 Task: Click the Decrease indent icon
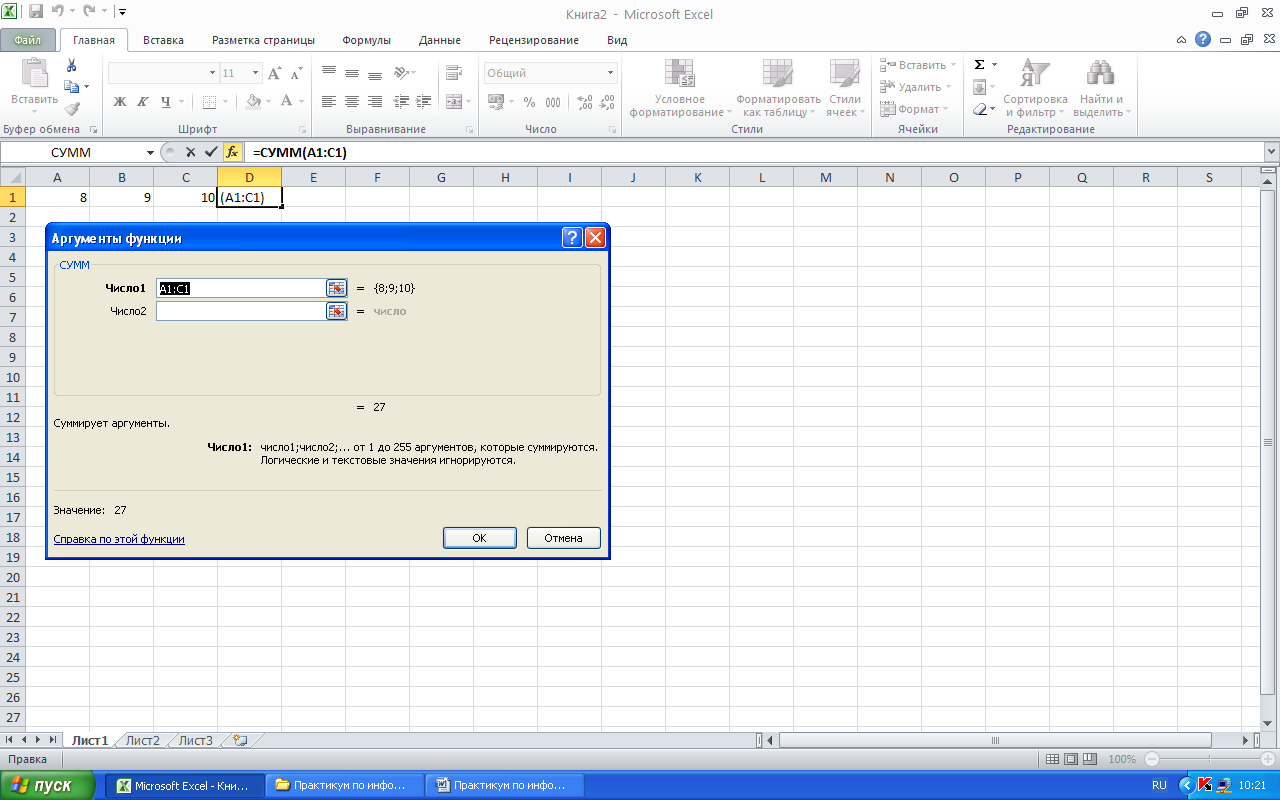click(401, 101)
